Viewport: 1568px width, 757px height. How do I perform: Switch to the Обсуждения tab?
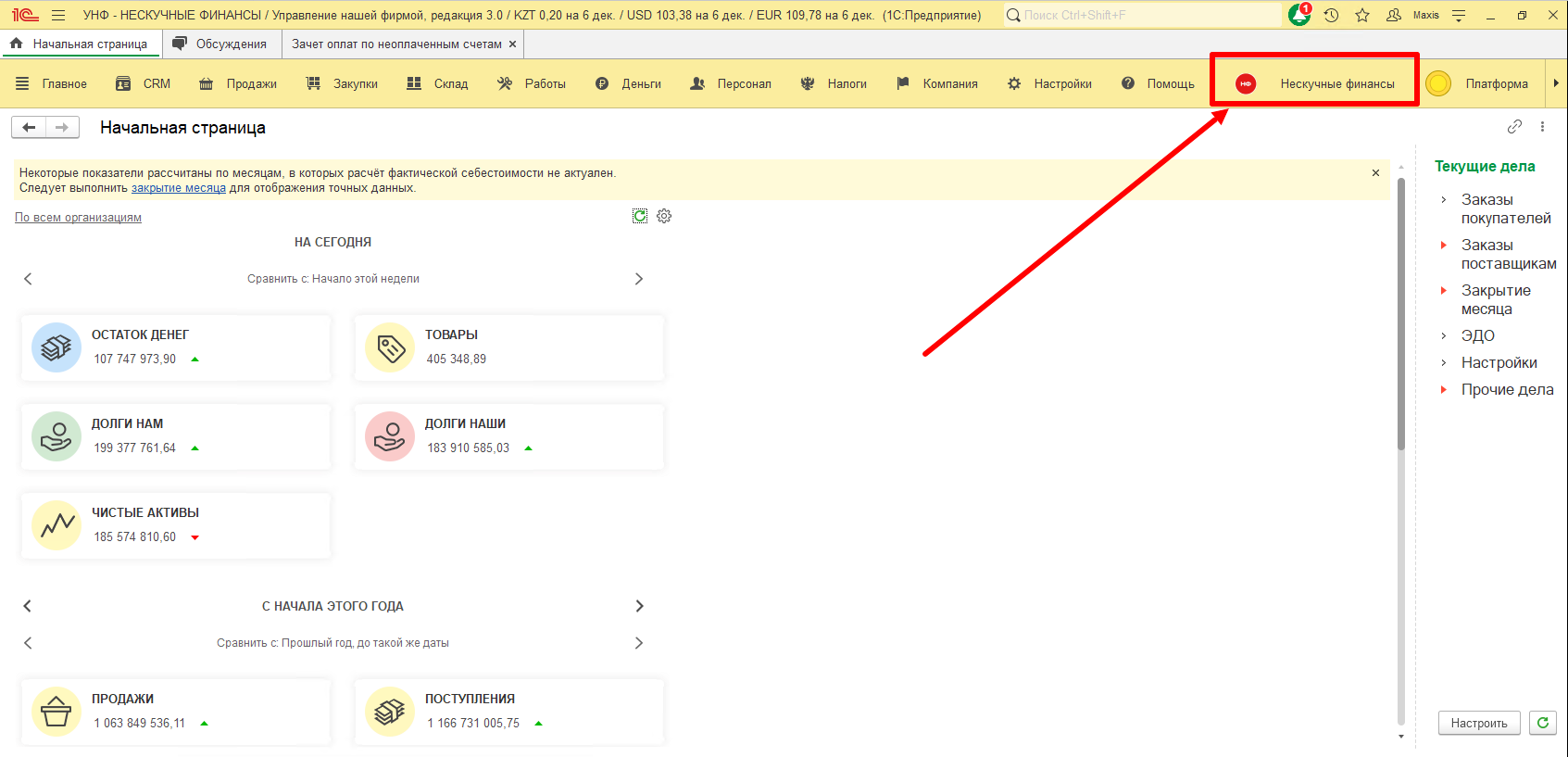tap(220, 44)
